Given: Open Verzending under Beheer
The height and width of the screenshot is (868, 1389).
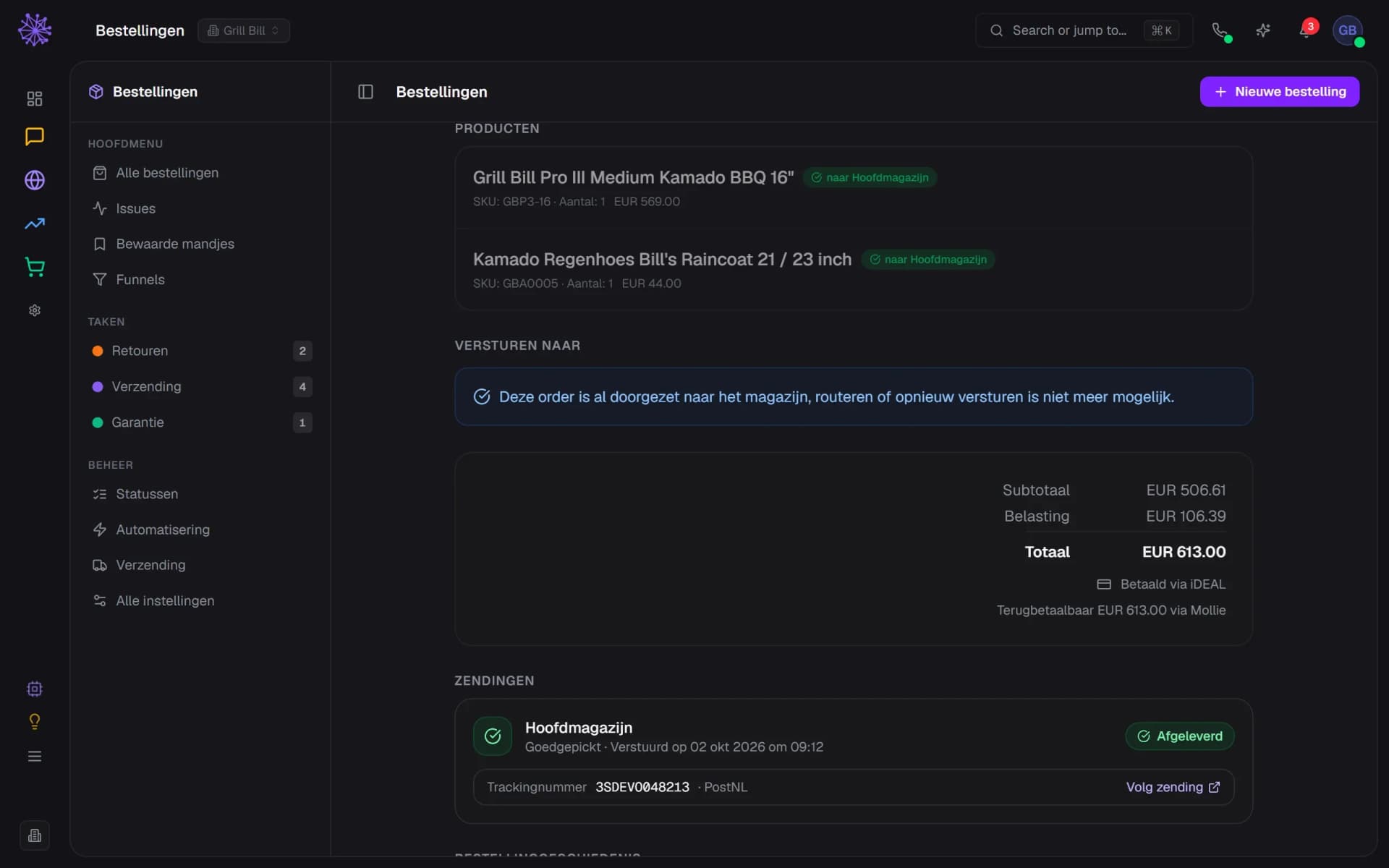Looking at the screenshot, I should click(x=200, y=565).
